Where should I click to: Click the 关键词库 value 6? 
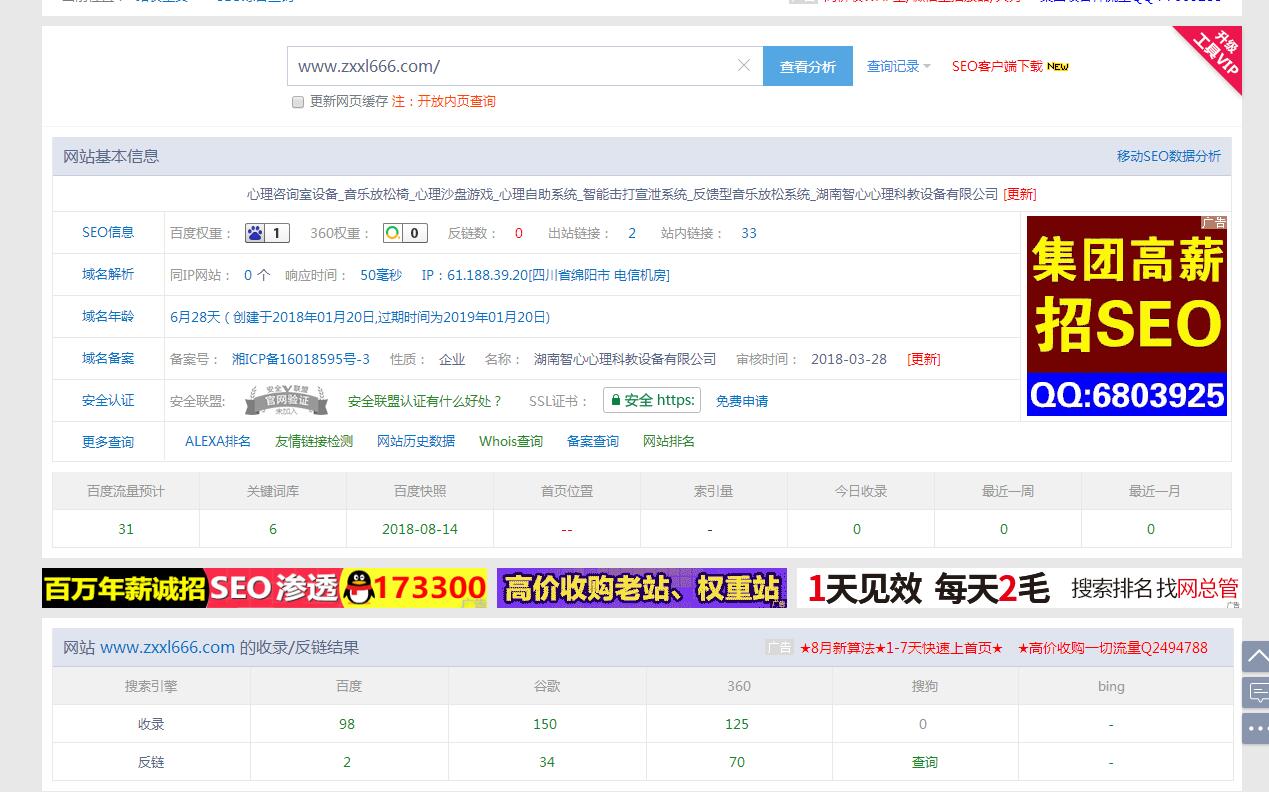click(x=273, y=529)
